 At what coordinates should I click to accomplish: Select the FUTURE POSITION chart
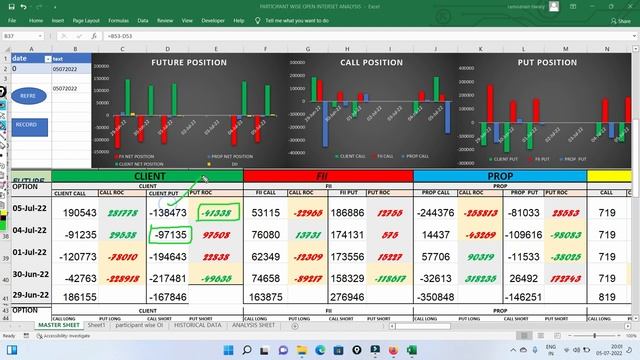[189, 110]
